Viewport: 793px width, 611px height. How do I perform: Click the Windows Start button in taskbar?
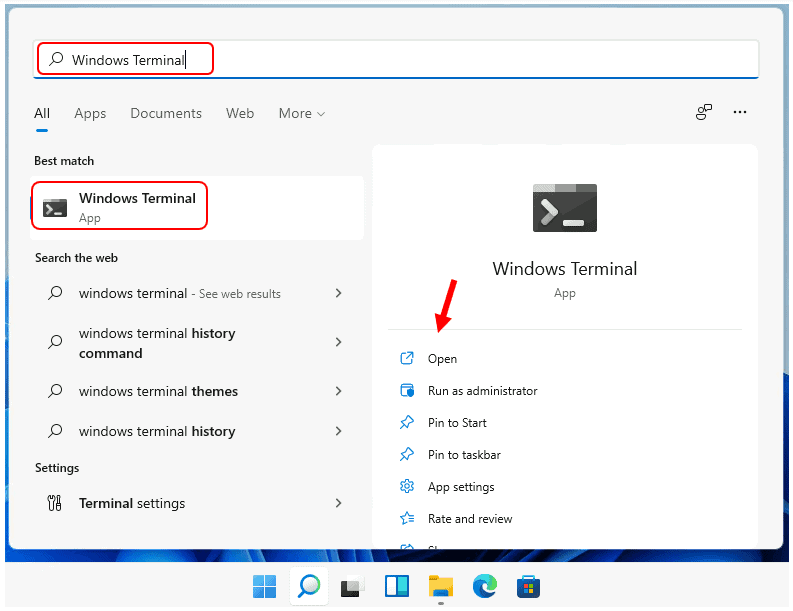pyautogui.click(x=265, y=586)
